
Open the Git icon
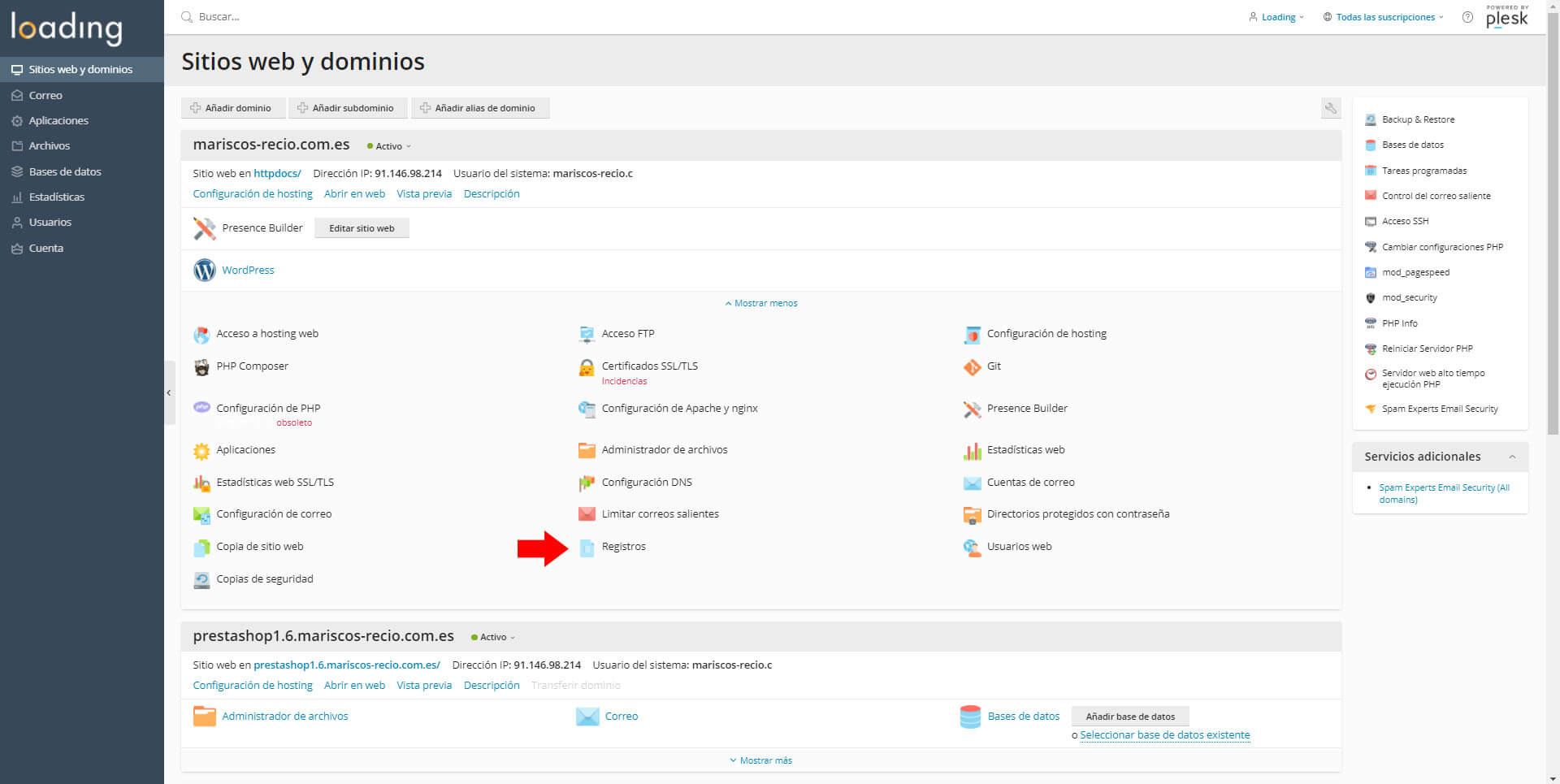[972, 367]
